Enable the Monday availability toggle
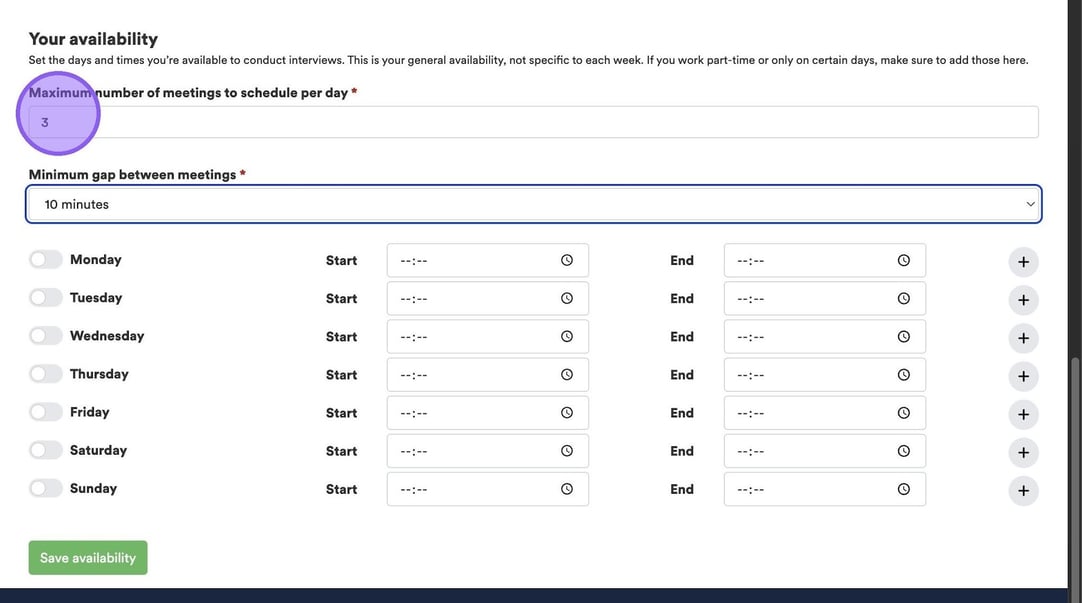The width and height of the screenshot is (1082, 603). [45, 260]
